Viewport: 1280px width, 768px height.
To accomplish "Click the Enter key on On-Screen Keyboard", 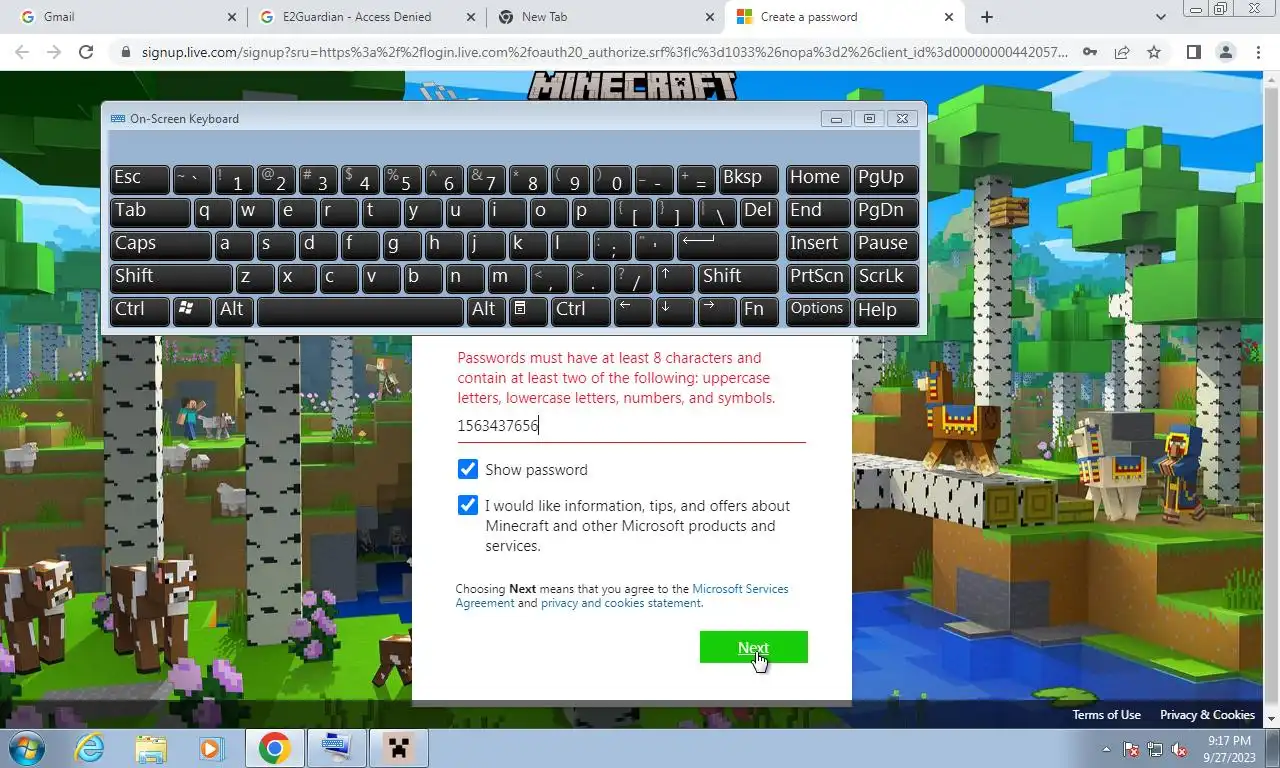I will click(728, 245).
